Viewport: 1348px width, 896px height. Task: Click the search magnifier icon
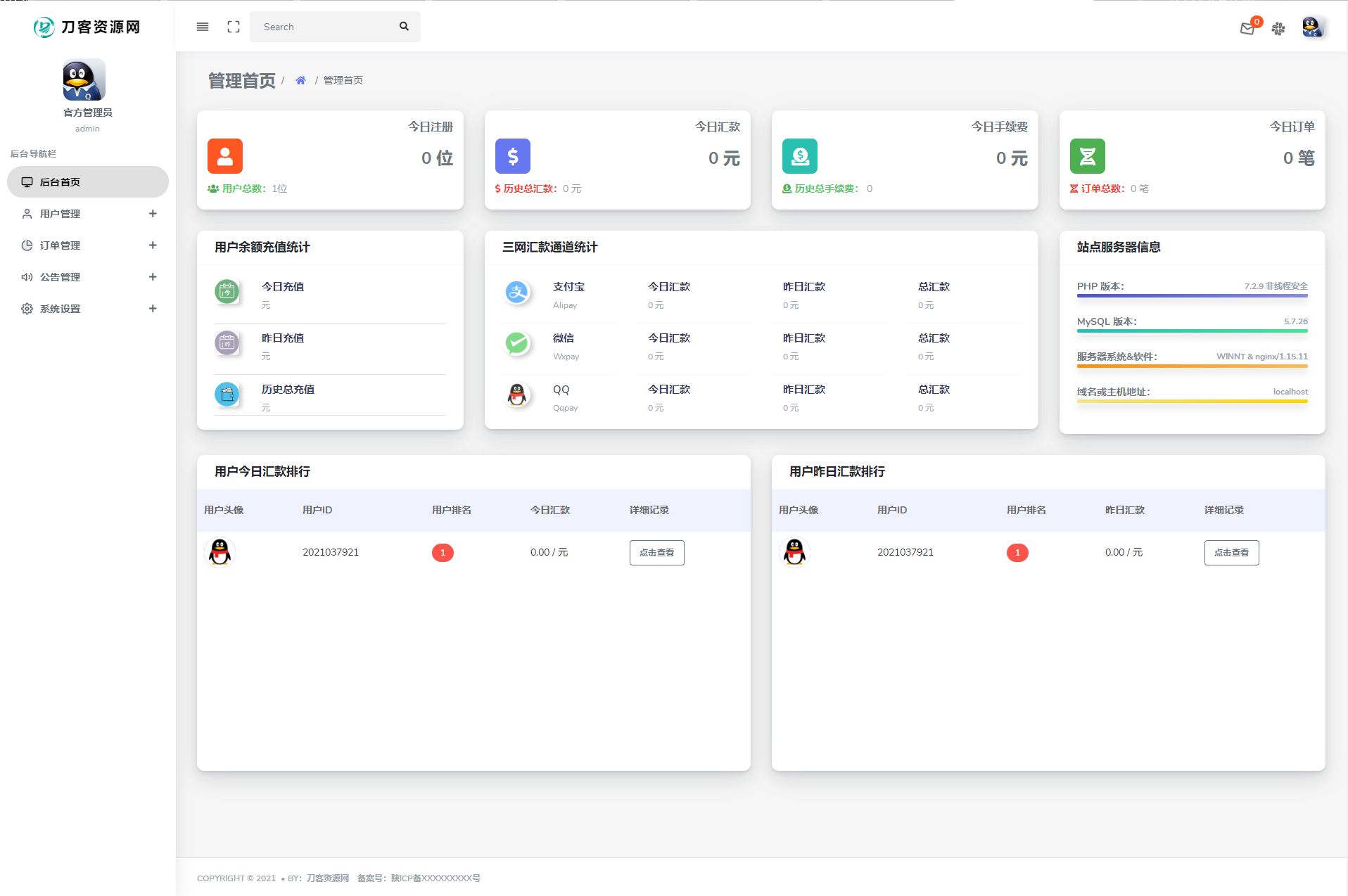click(404, 27)
